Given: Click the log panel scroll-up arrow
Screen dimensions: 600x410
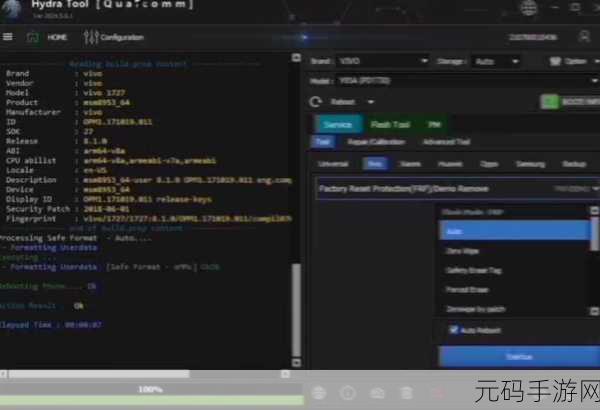Looking at the screenshot, I should [x=296, y=58].
